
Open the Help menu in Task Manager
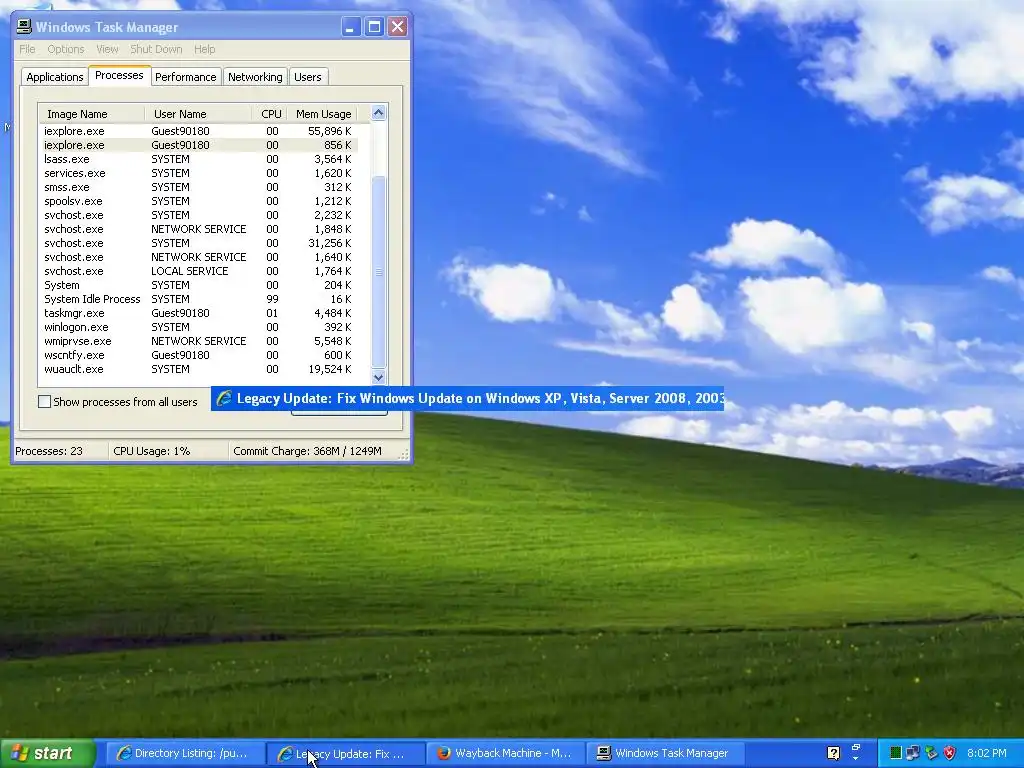point(204,49)
